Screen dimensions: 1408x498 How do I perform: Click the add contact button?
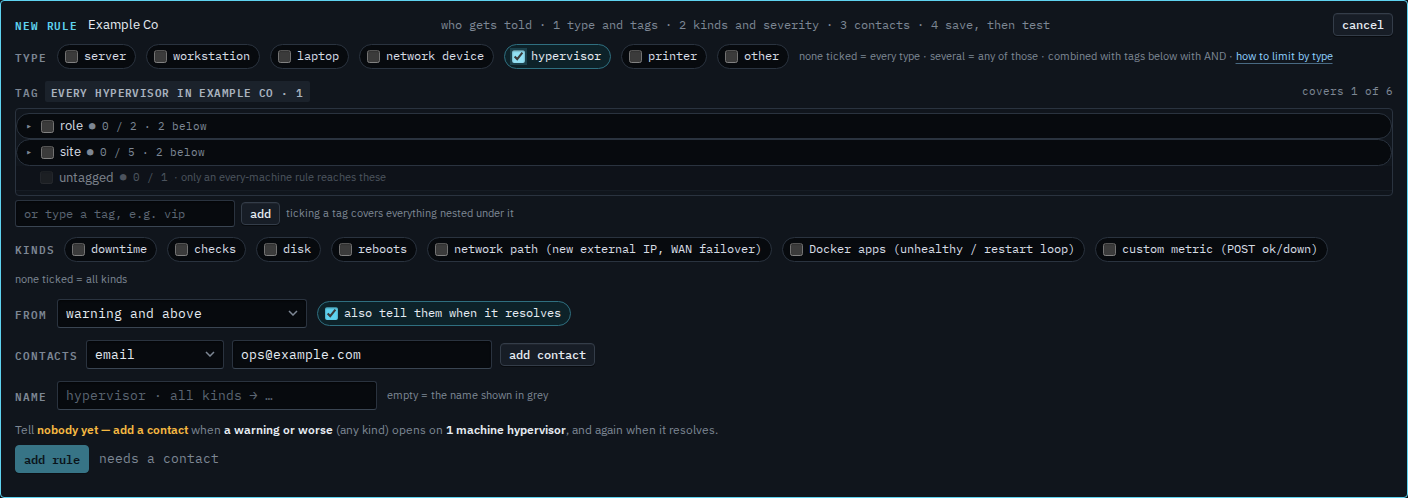[547, 355]
